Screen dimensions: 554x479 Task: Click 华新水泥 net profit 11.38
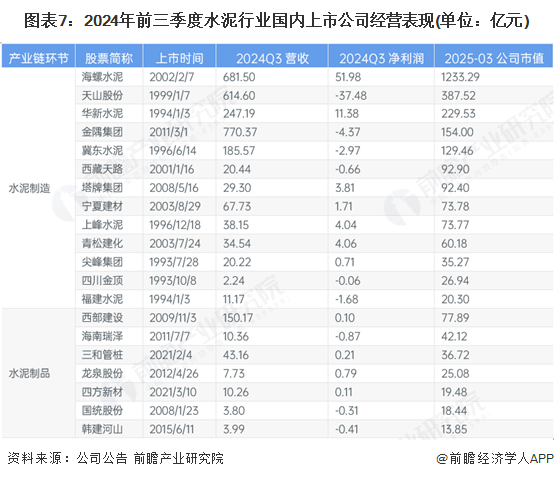[347, 113]
